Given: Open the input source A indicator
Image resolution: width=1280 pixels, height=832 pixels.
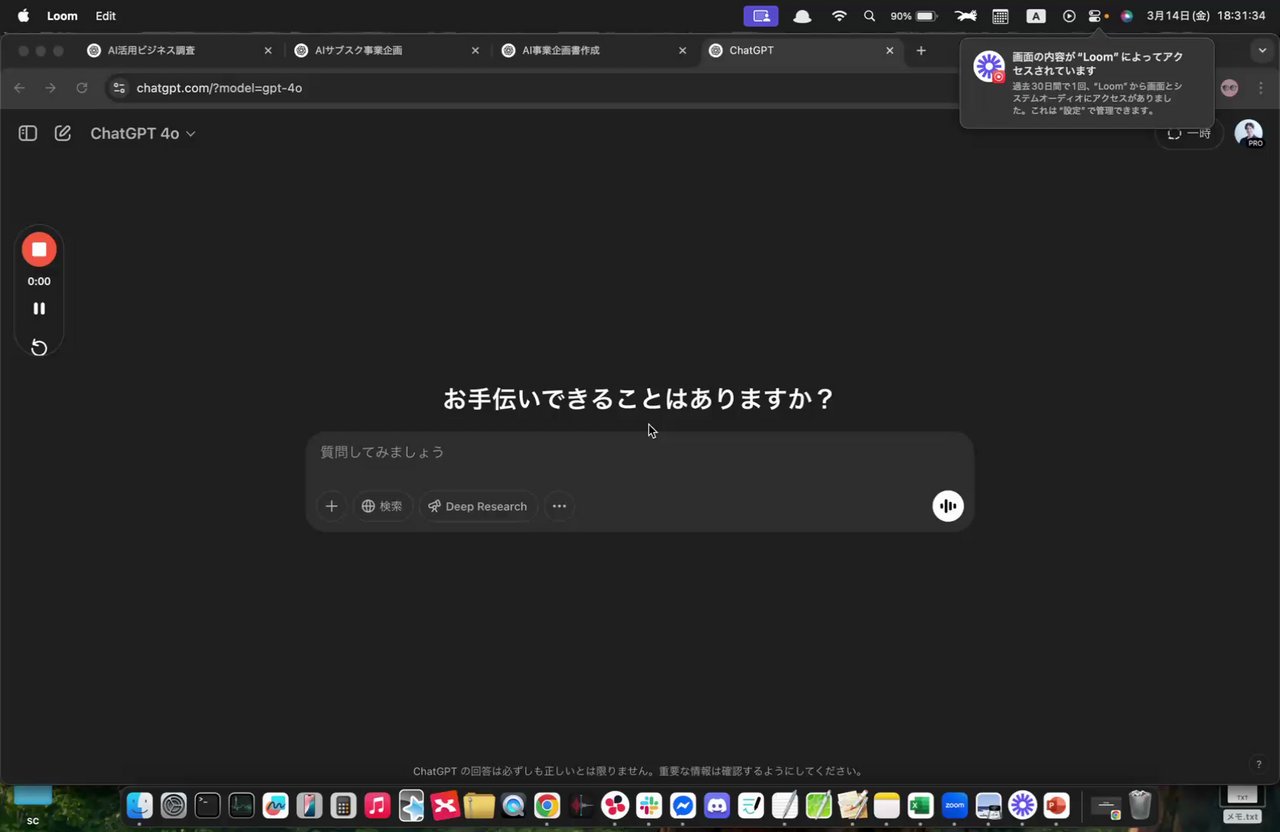Looking at the screenshot, I should [1036, 16].
